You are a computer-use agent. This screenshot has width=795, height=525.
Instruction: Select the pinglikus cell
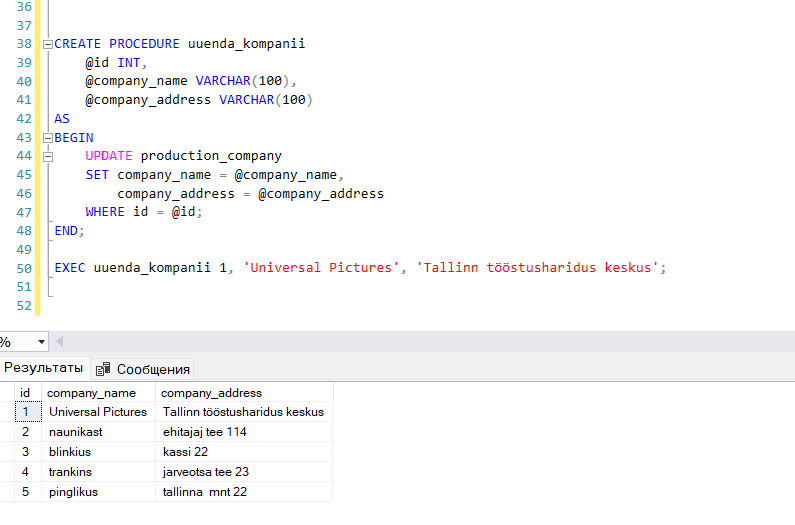tap(98, 492)
